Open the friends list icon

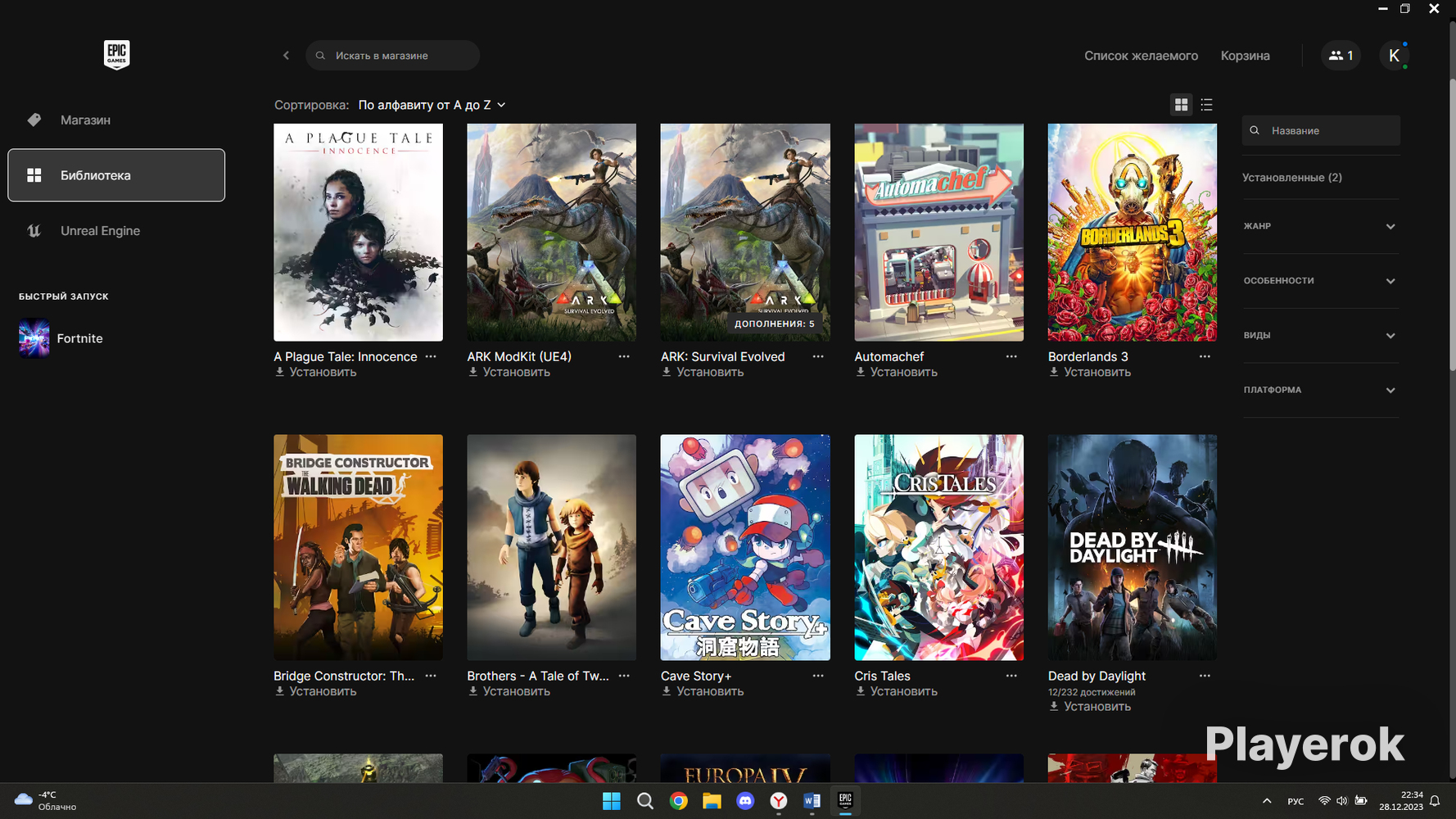(x=1341, y=56)
